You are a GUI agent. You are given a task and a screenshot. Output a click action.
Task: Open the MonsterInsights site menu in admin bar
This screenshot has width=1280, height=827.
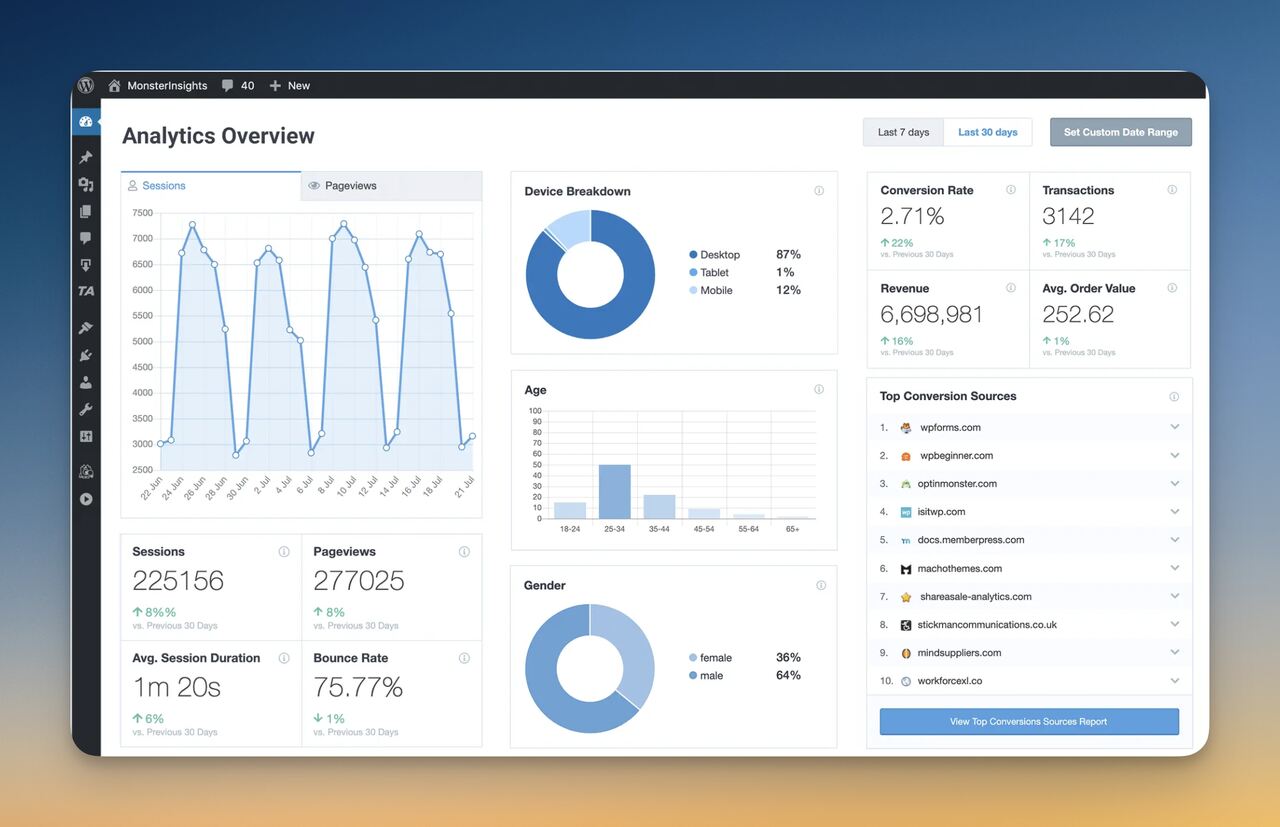coord(158,86)
